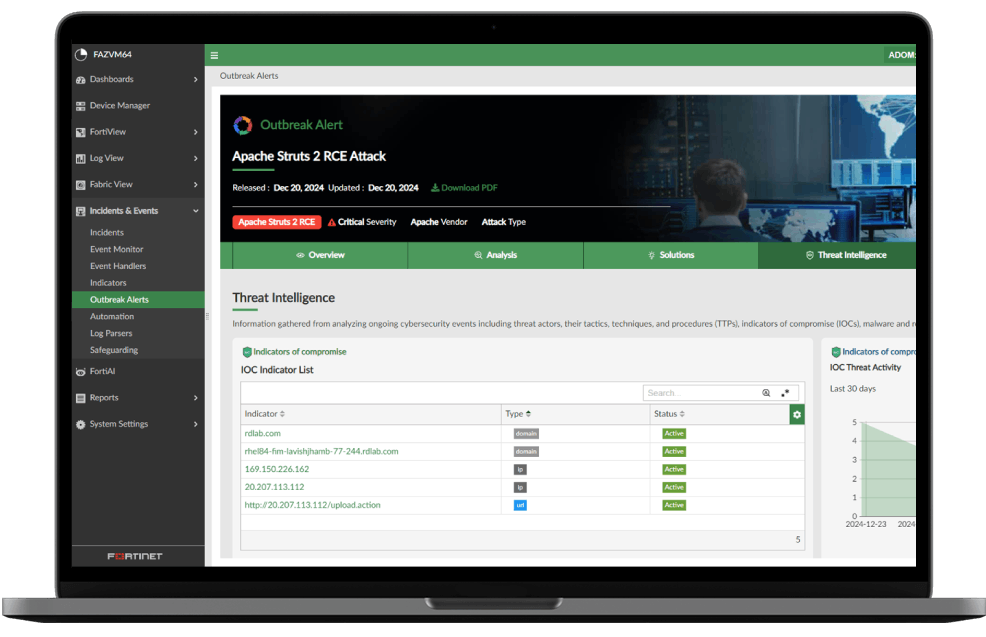
Task: Click the hamburger menu icon in top bar
Action: [214, 55]
